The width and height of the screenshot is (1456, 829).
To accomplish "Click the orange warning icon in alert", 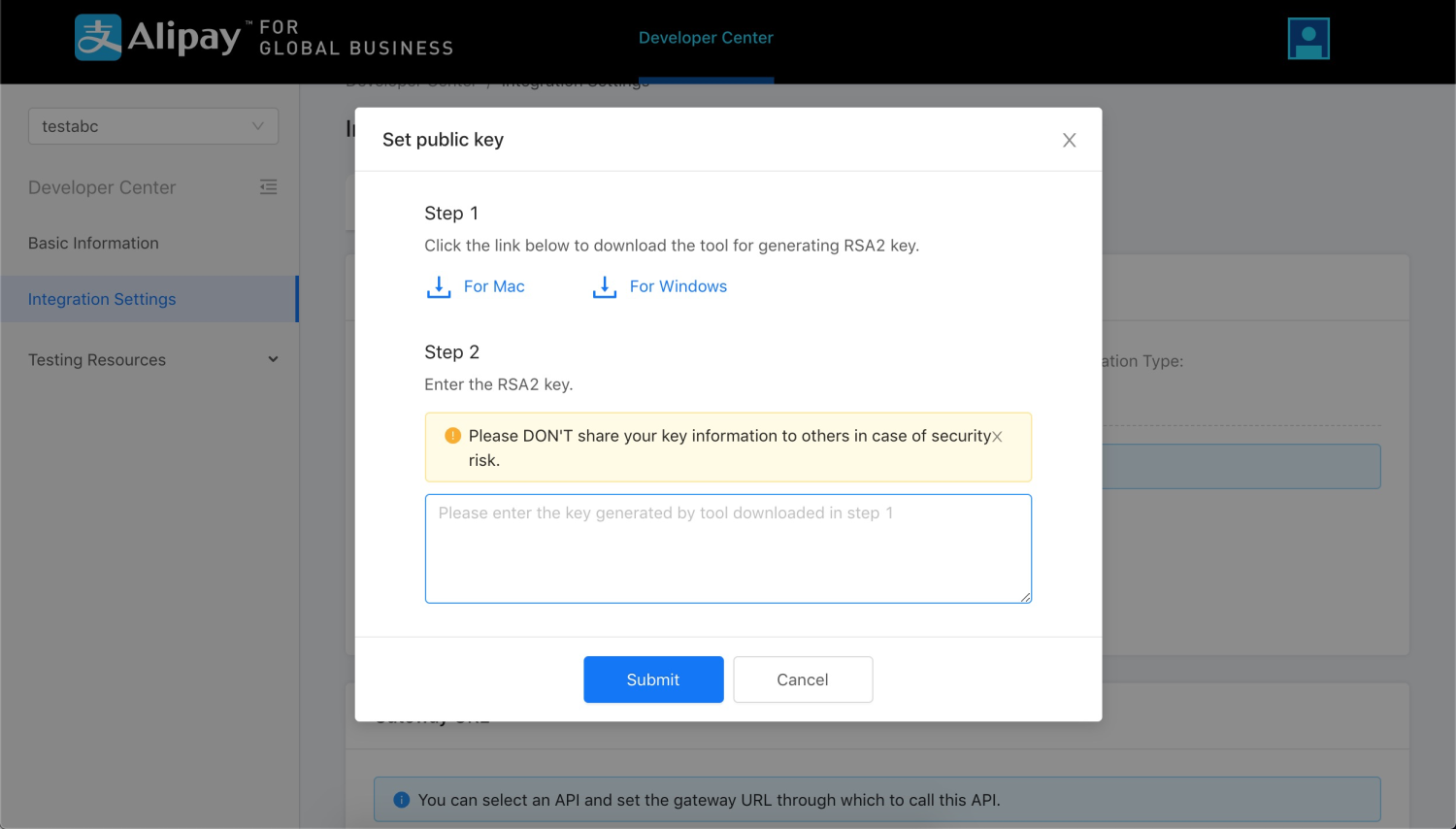I will pos(452,436).
